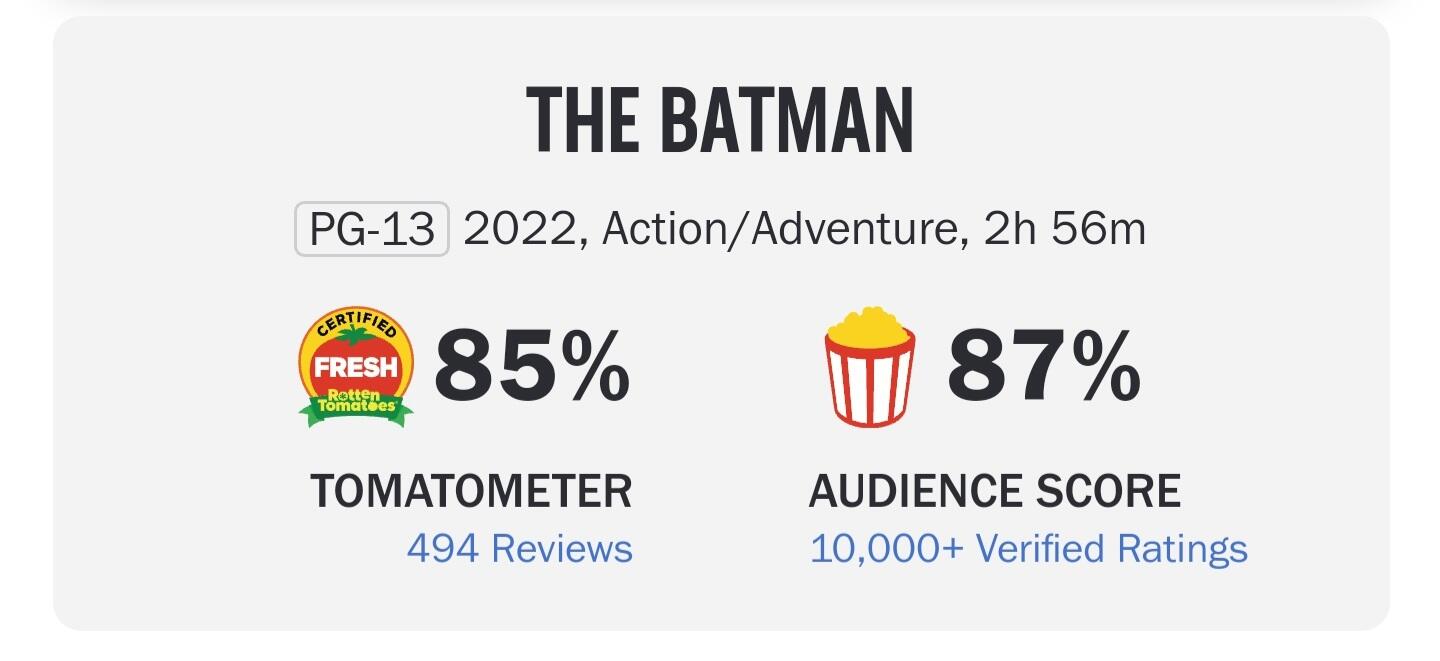The height and width of the screenshot is (661, 1440).
Task: Click the 85% Tomatometer score
Action: click(531, 368)
